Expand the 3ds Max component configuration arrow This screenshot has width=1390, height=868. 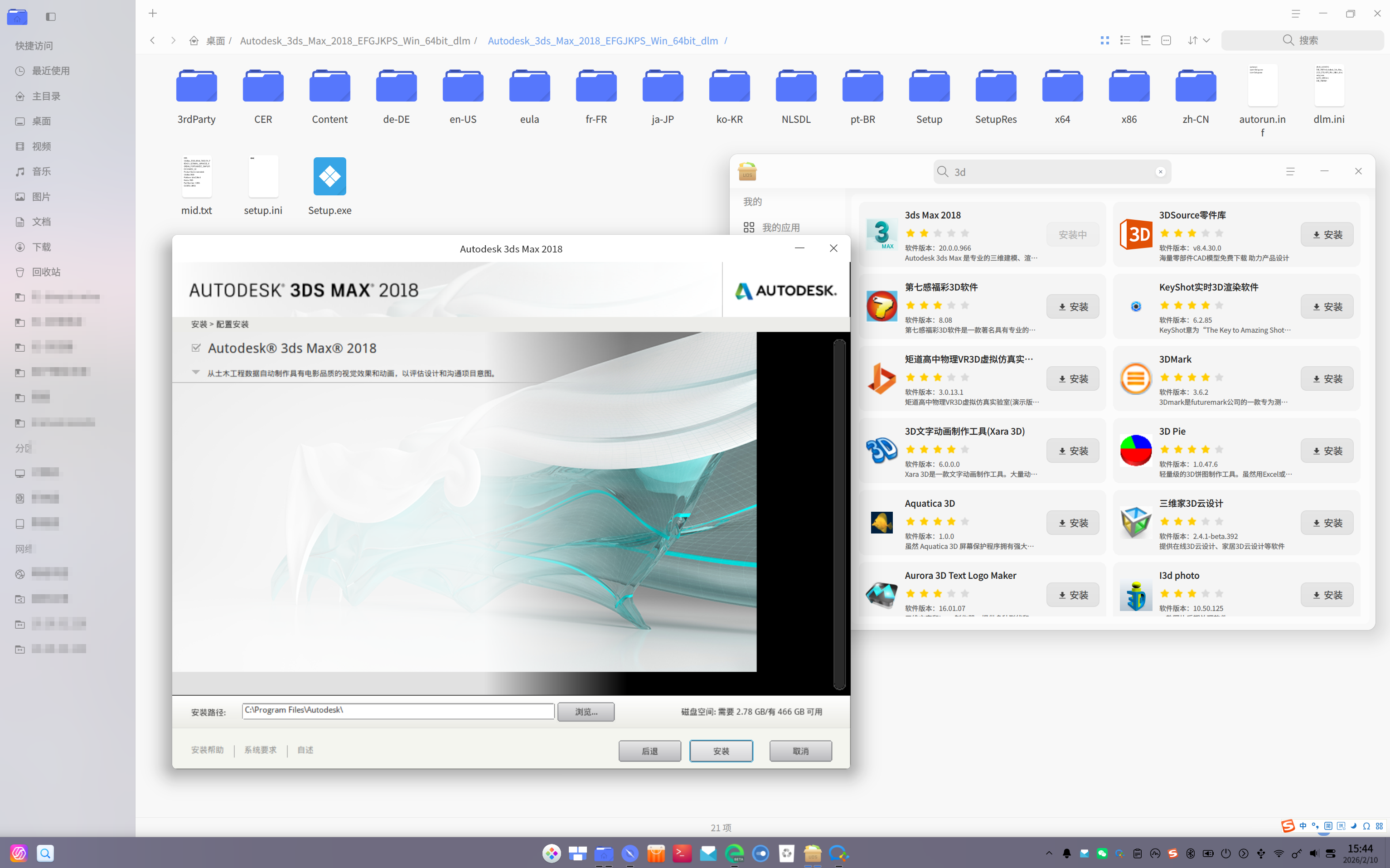point(196,373)
